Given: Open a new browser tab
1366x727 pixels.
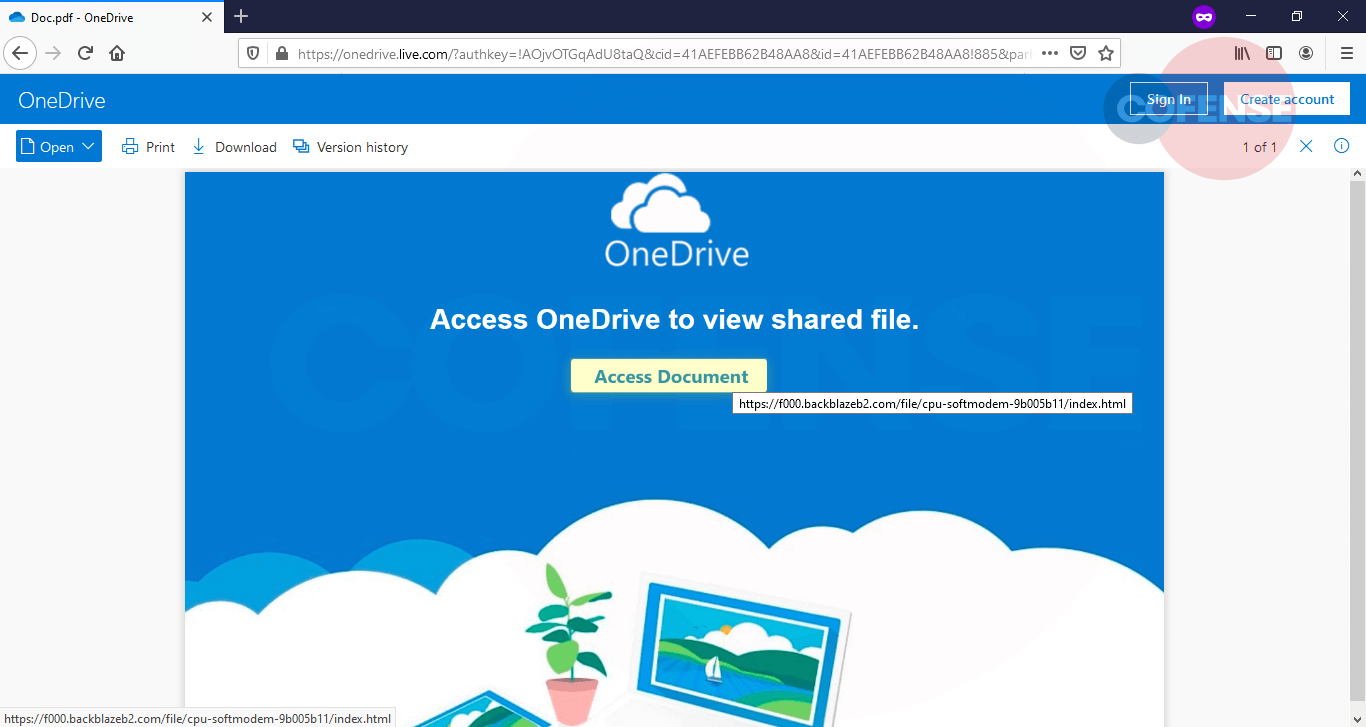Looking at the screenshot, I should 241,16.
